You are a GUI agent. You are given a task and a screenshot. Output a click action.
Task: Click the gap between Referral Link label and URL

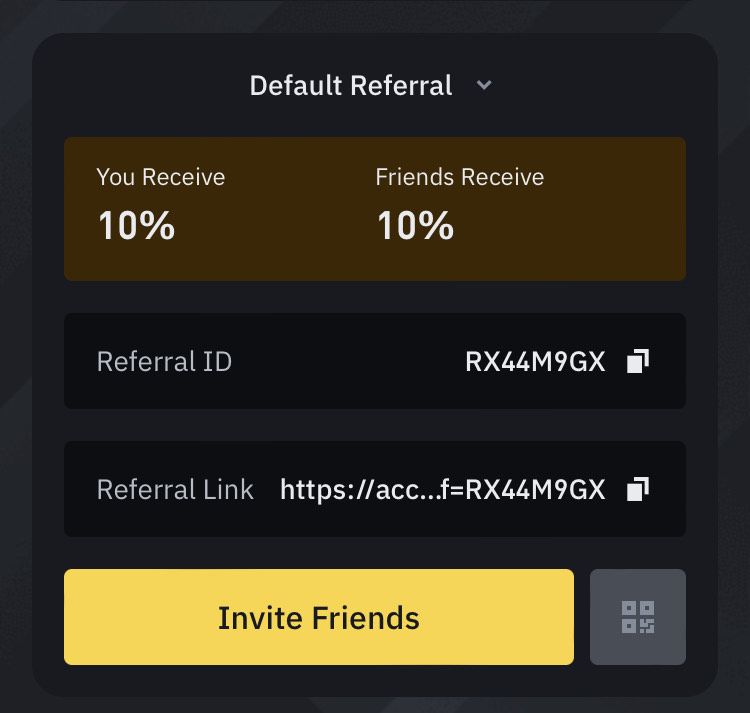267,489
